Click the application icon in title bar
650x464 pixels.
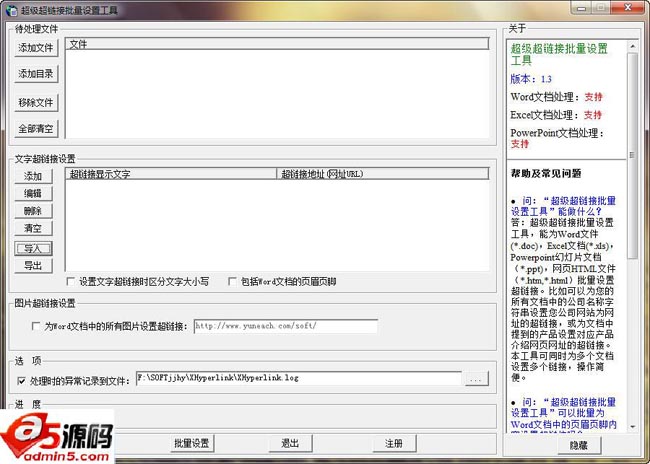point(12,9)
